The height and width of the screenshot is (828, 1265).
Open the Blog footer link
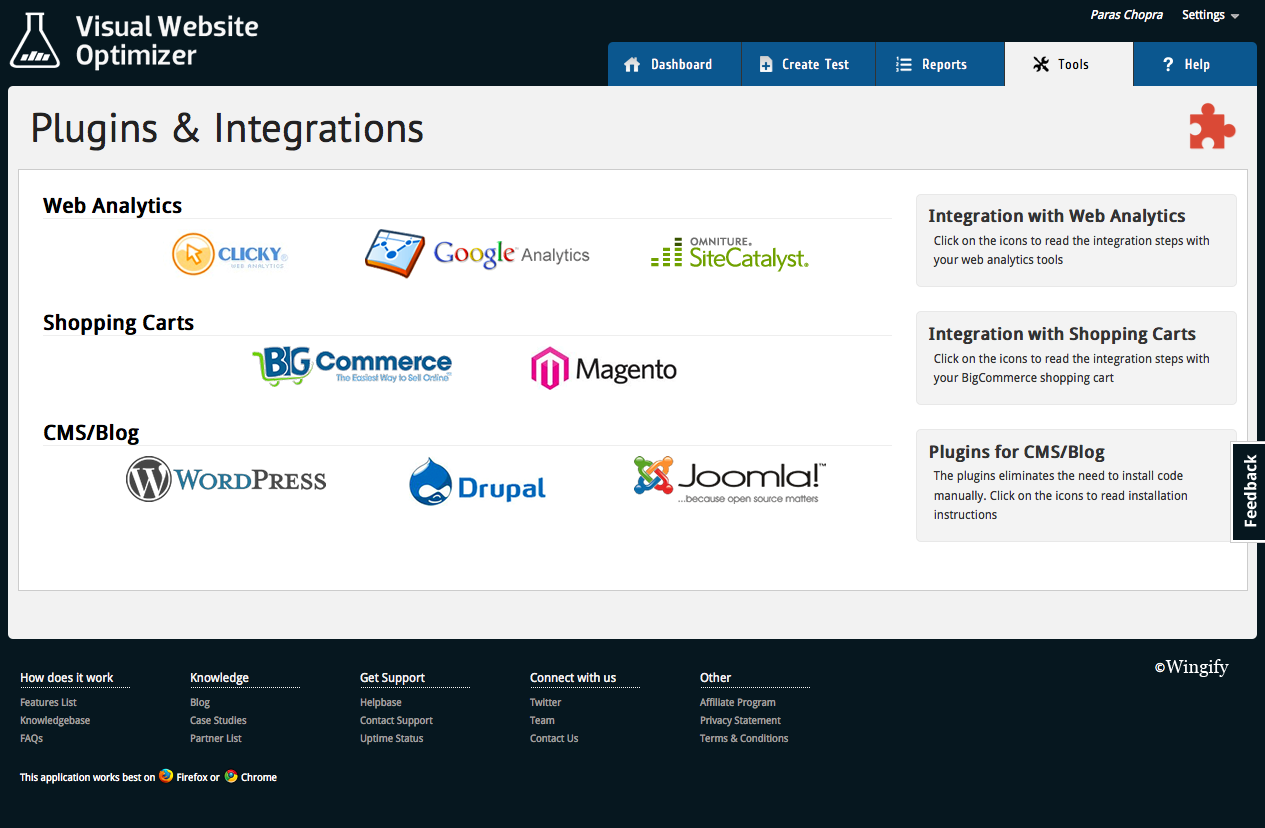[200, 702]
